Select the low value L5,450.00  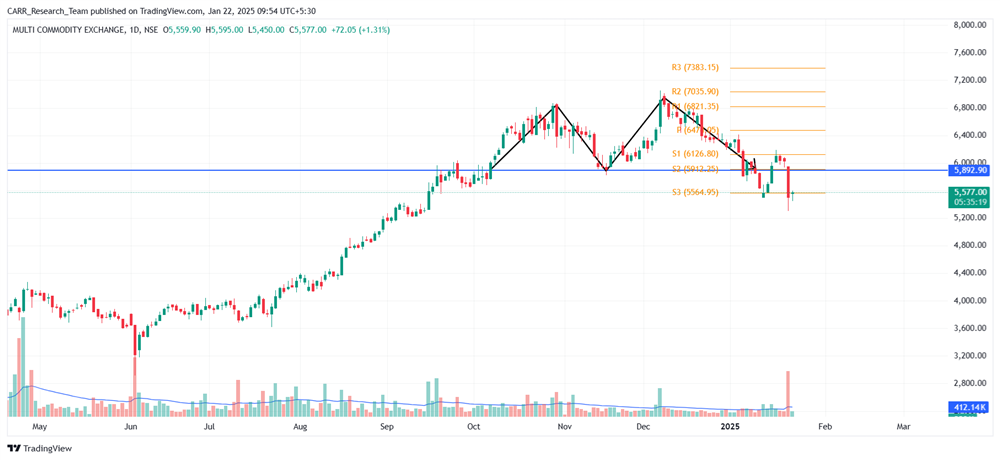[x=266, y=30]
